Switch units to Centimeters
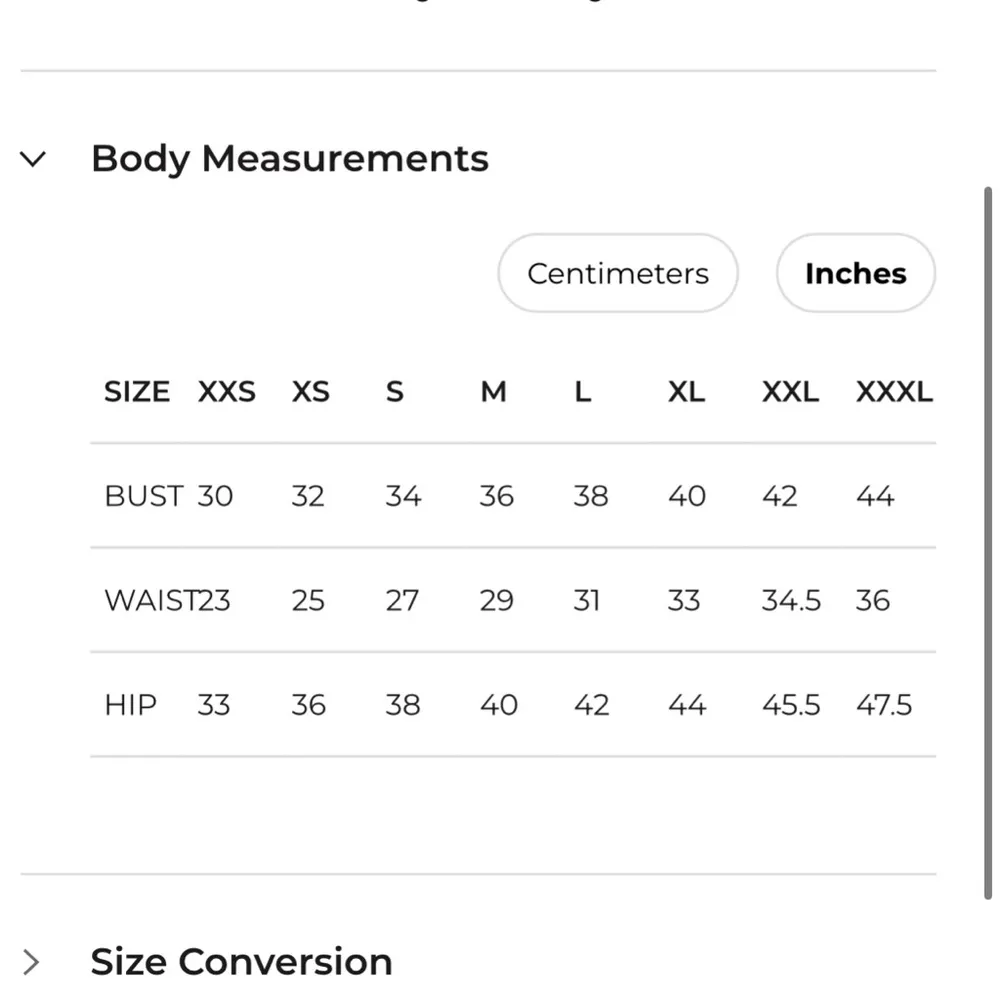The height and width of the screenshot is (1000, 1000). pos(617,274)
